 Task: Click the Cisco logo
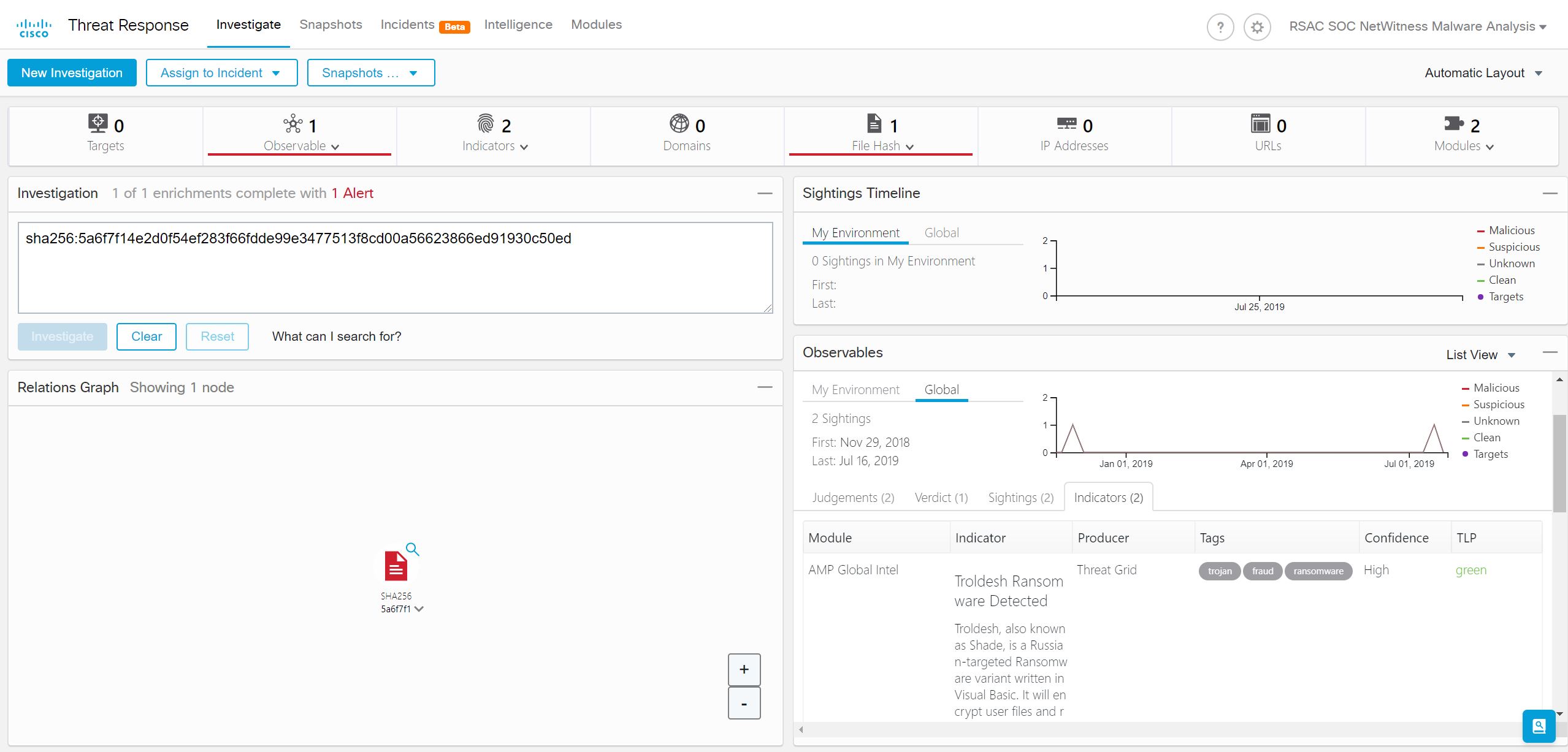click(x=34, y=27)
